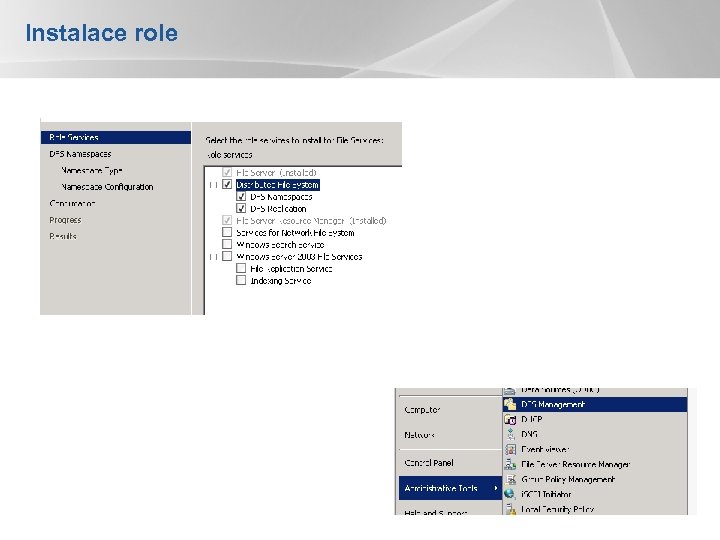
Task: Select Results wizard step
Action: [x=63, y=236]
